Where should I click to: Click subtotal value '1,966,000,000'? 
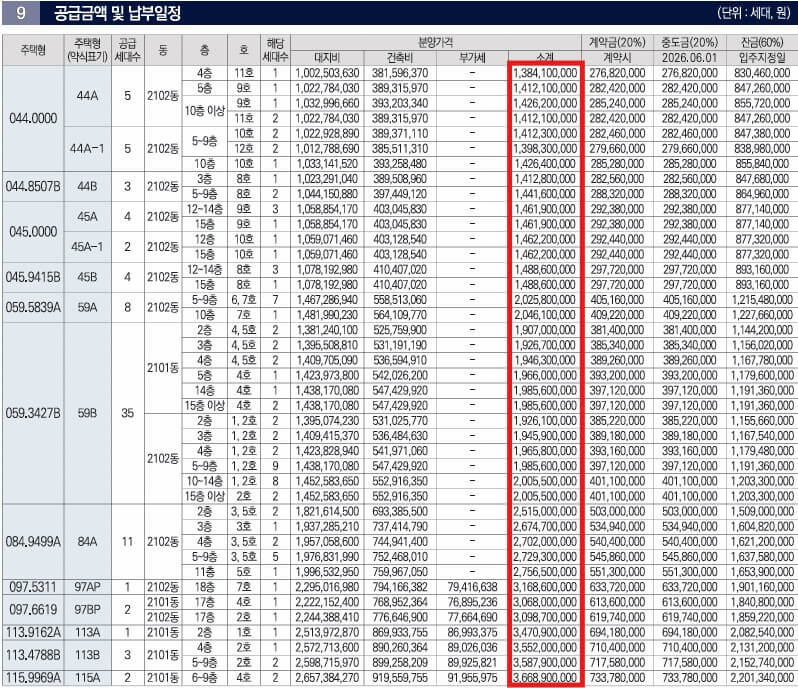tap(545, 375)
